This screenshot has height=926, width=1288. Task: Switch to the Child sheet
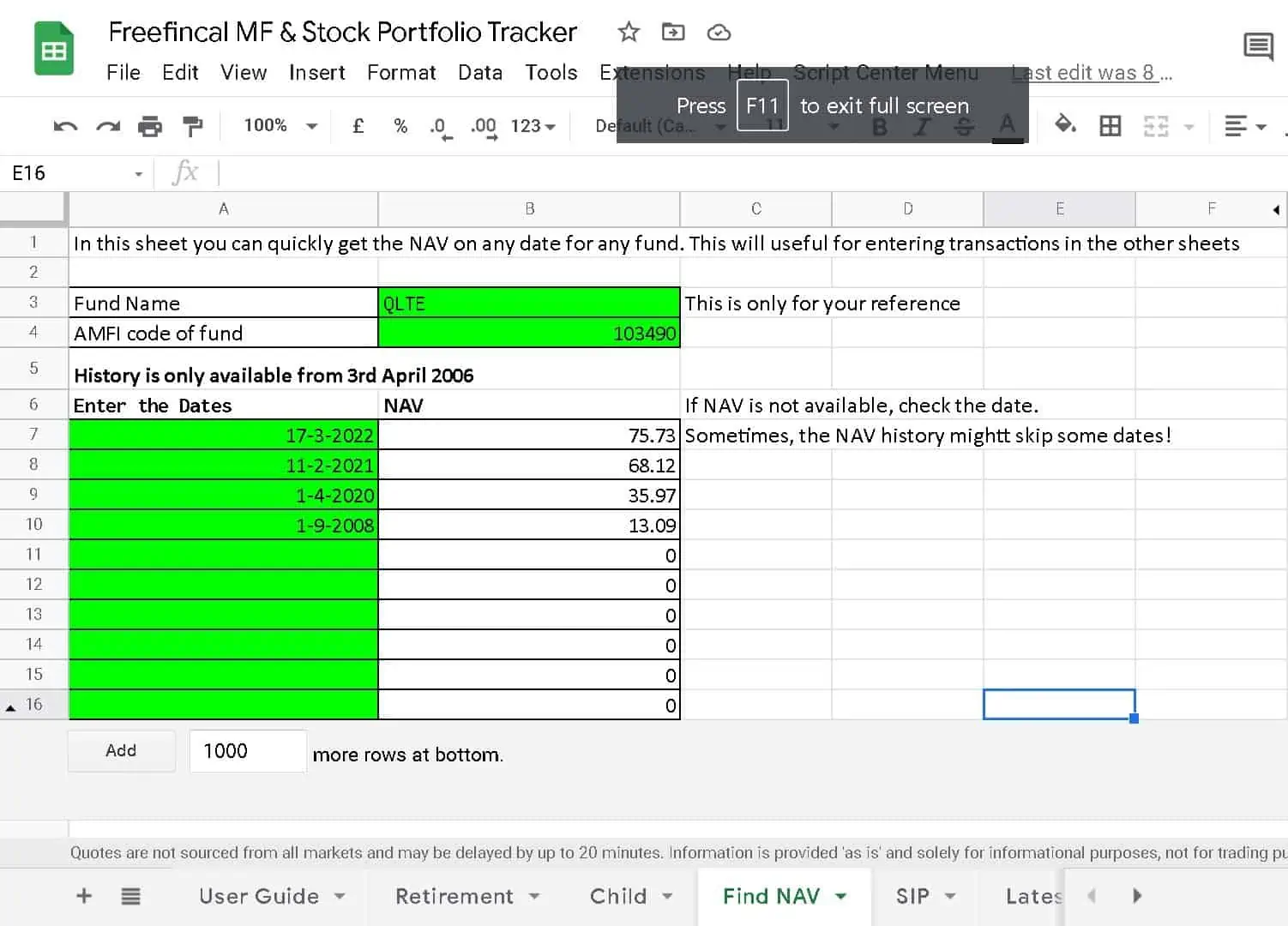click(x=618, y=896)
